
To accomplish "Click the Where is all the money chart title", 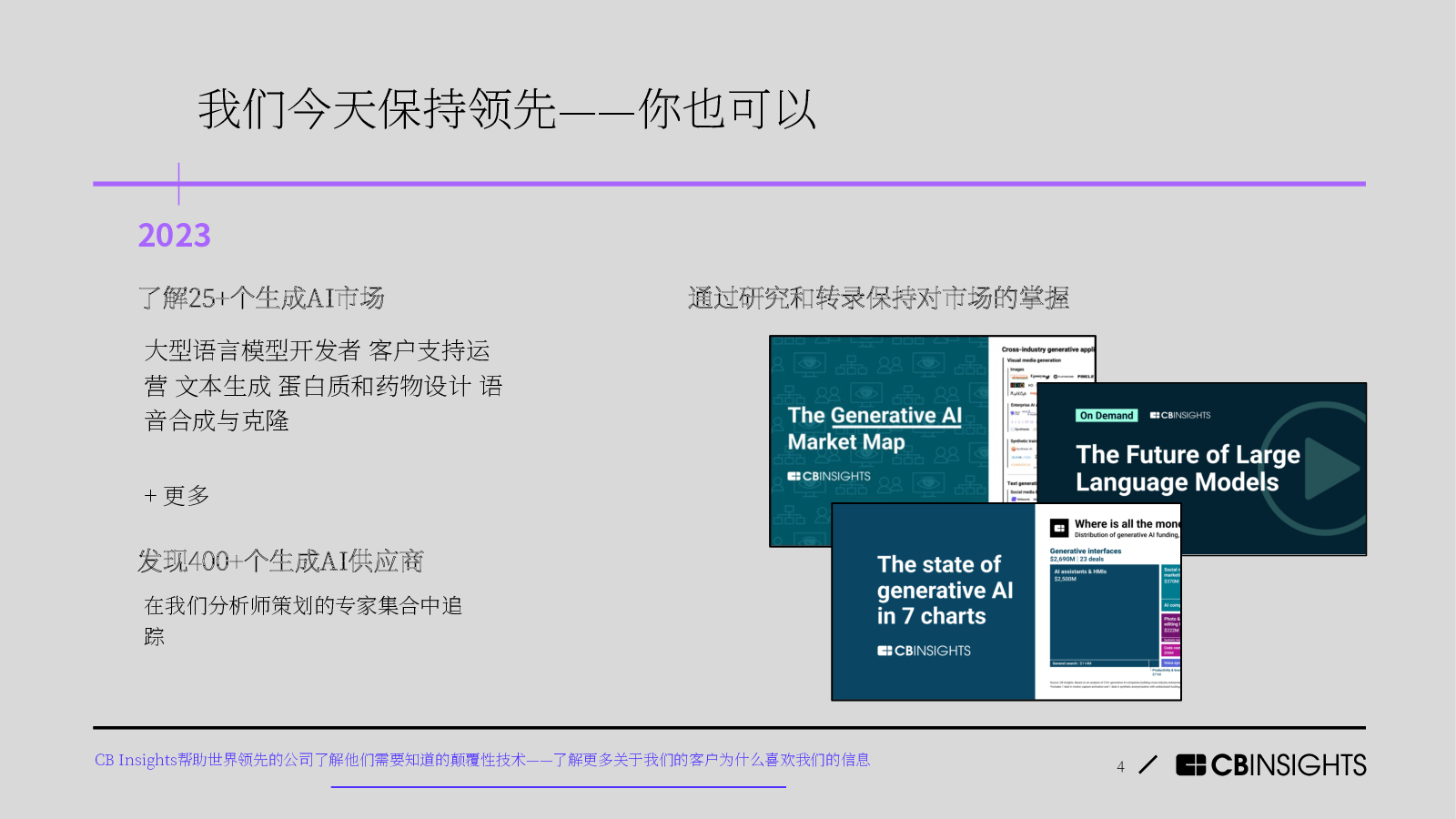I will pyautogui.click(x=1127, y=524).
